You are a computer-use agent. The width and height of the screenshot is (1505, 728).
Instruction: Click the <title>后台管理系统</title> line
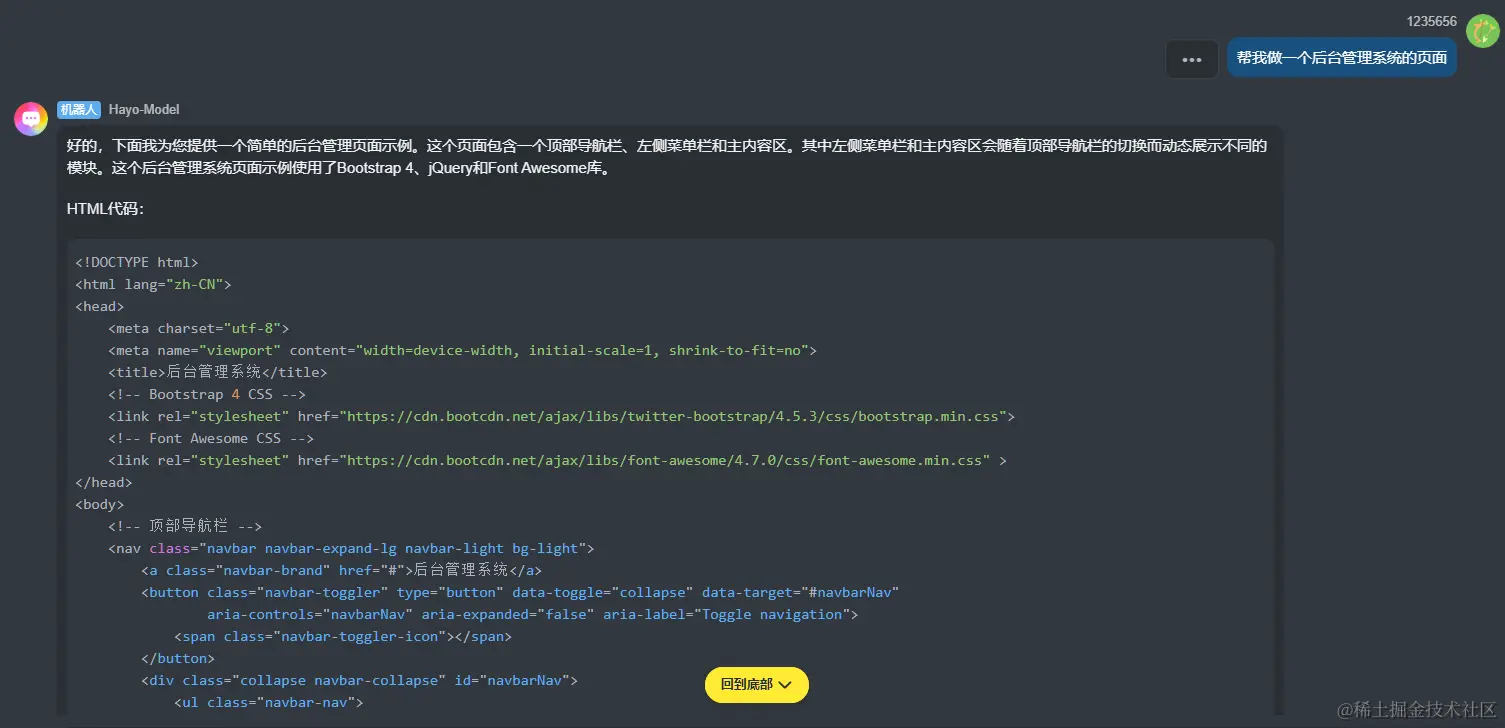click(x=218, y=372)
